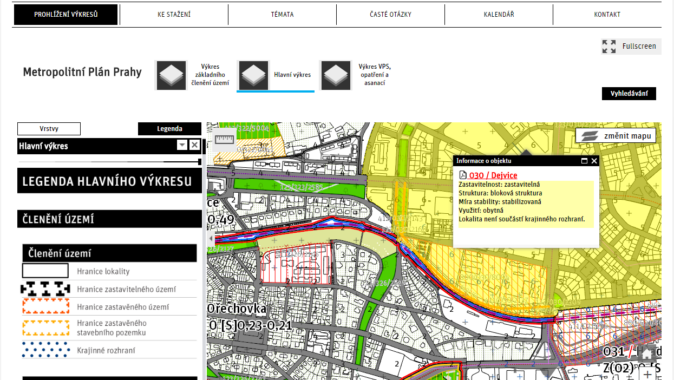Switch to the Legenda tab
The image size is (674, 380).
(169, 129)
